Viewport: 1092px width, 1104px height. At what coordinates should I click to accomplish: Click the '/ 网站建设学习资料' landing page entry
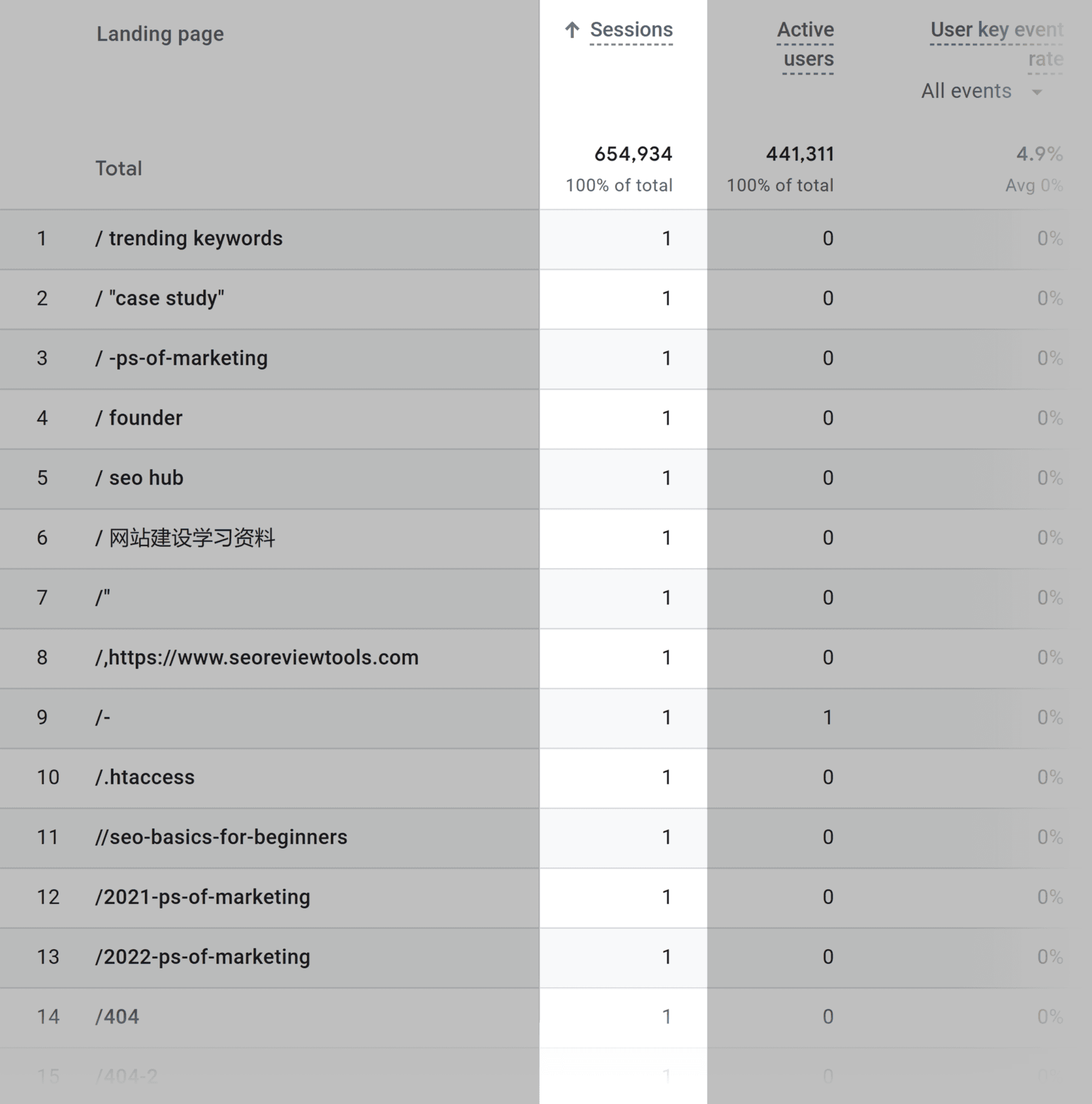point(186,537)
